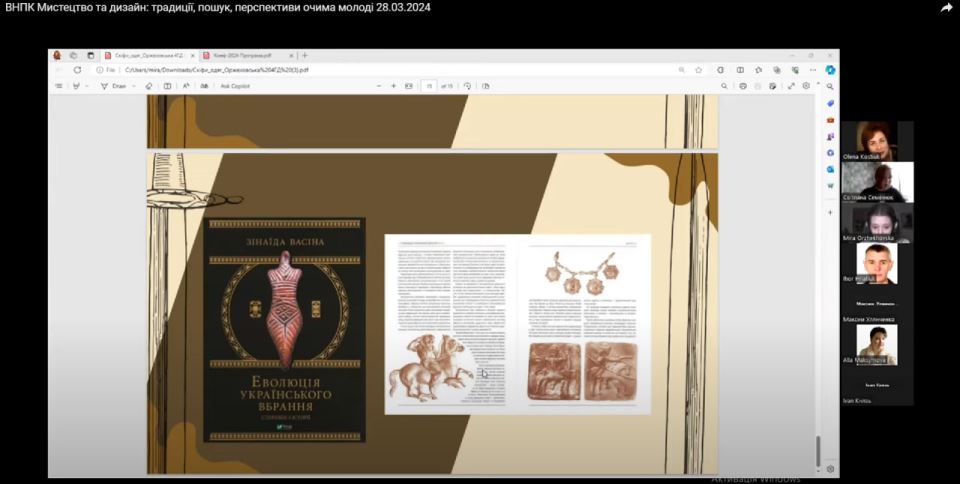Toggle full screen mode for the PDF
This screenshot has height=484, width=960.
point(791,86)
